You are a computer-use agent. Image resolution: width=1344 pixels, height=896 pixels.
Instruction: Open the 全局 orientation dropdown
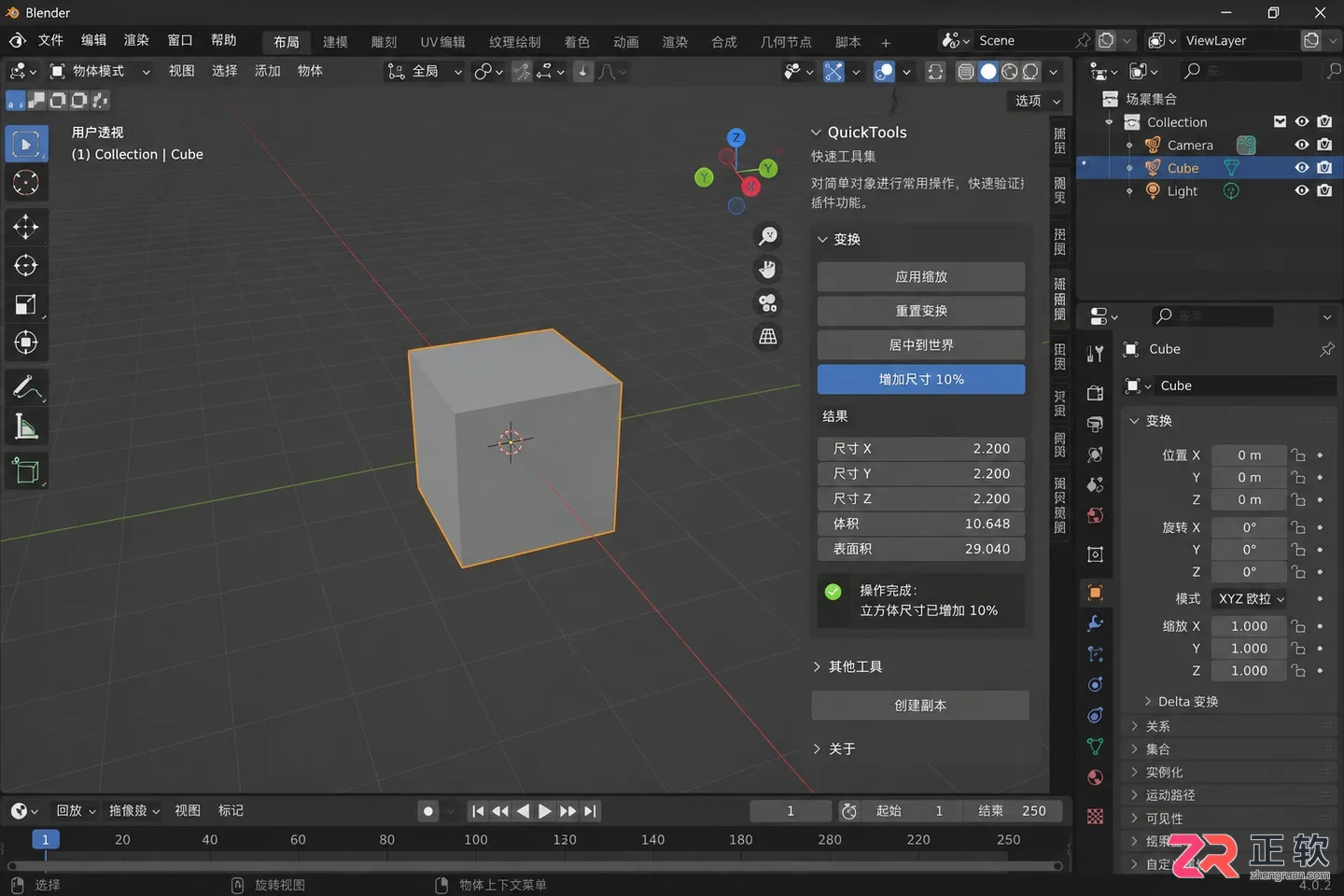pyautogui.click(x=426, y=71)
